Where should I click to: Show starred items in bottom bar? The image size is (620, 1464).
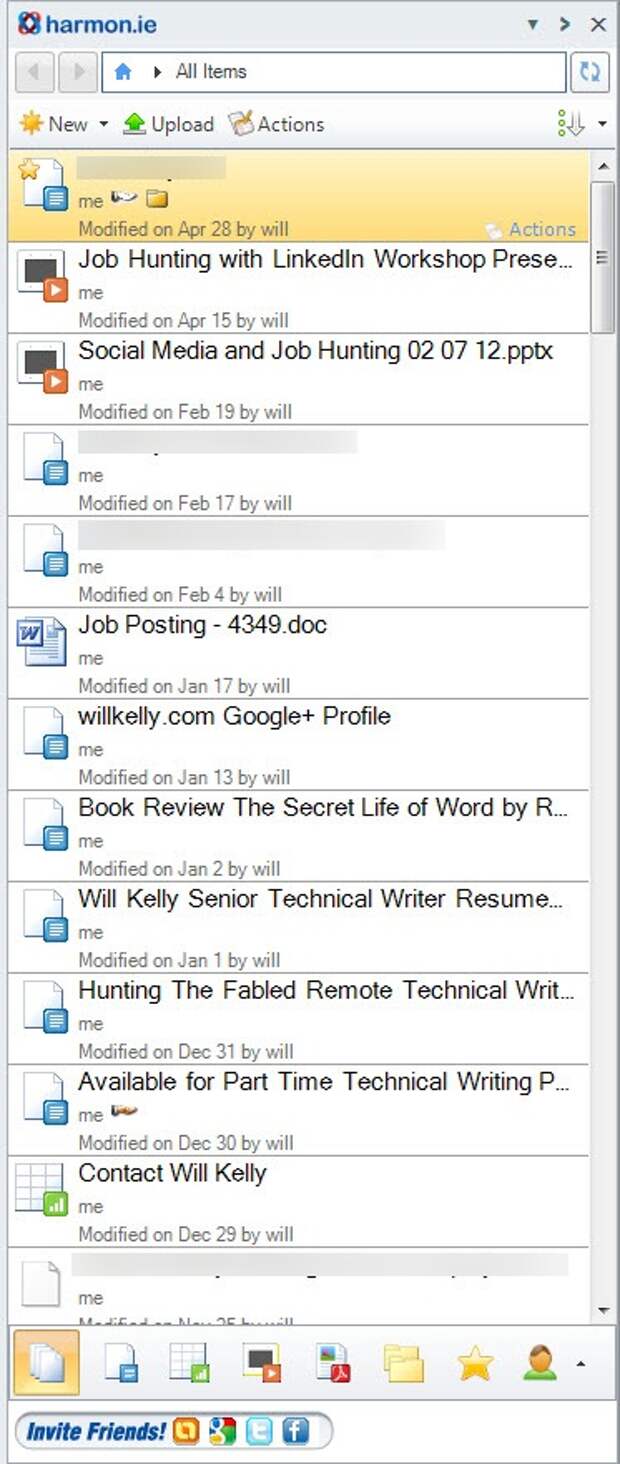click(x=475, y=1363)
